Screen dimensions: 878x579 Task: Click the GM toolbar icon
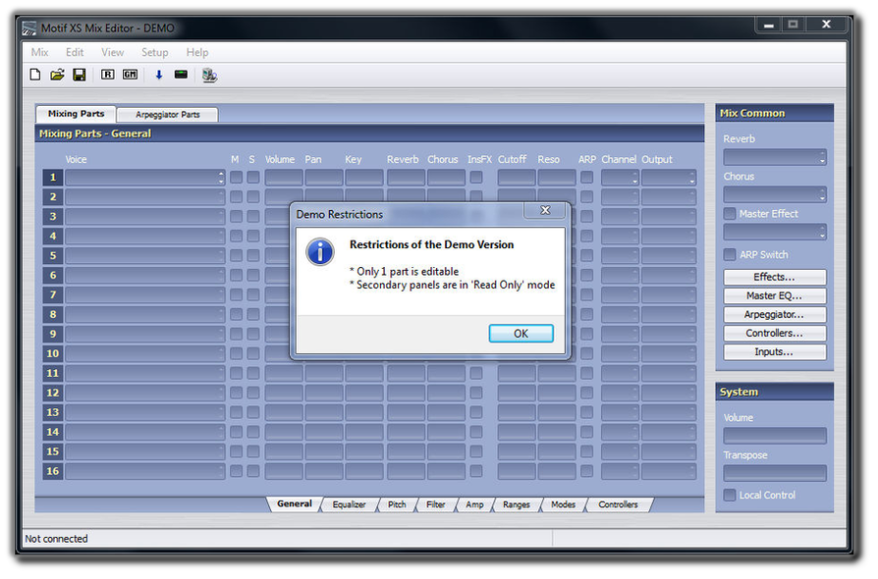pos(130,74)
